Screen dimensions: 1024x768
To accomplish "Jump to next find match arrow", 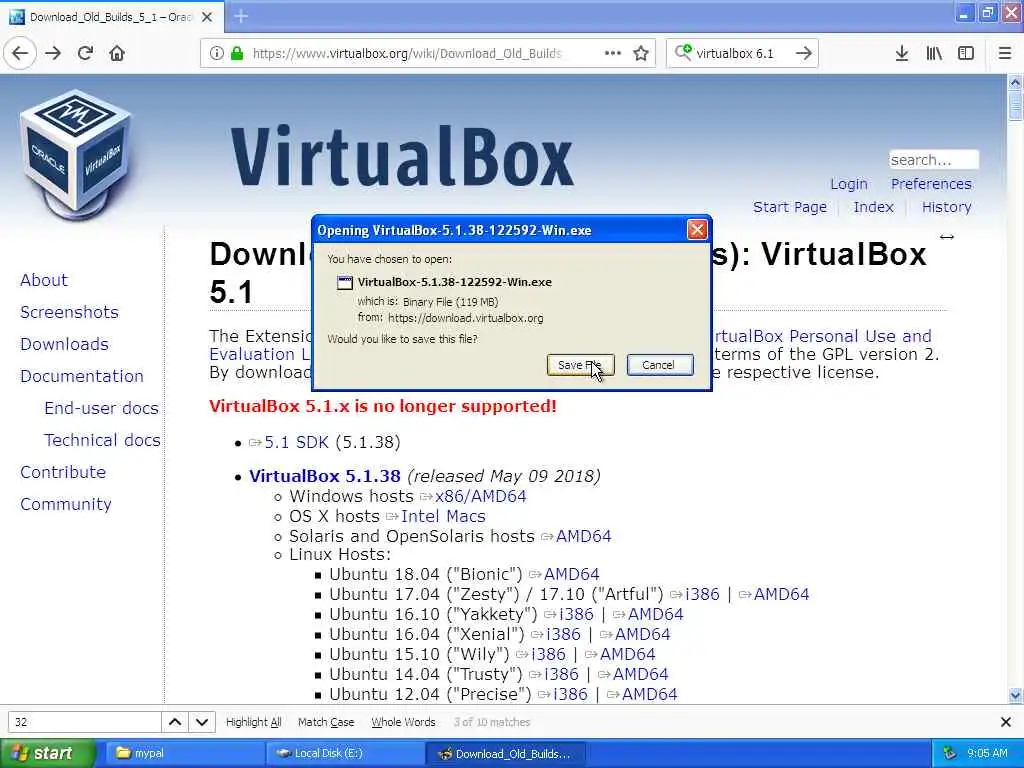I will (x=202, y=722).
